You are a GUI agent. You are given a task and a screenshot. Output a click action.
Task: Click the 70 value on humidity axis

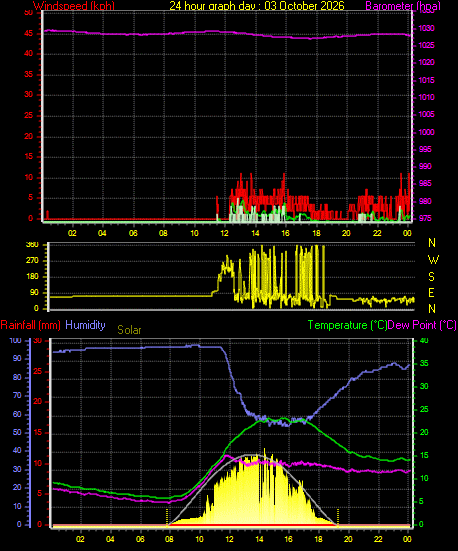[x=17, y=396]
